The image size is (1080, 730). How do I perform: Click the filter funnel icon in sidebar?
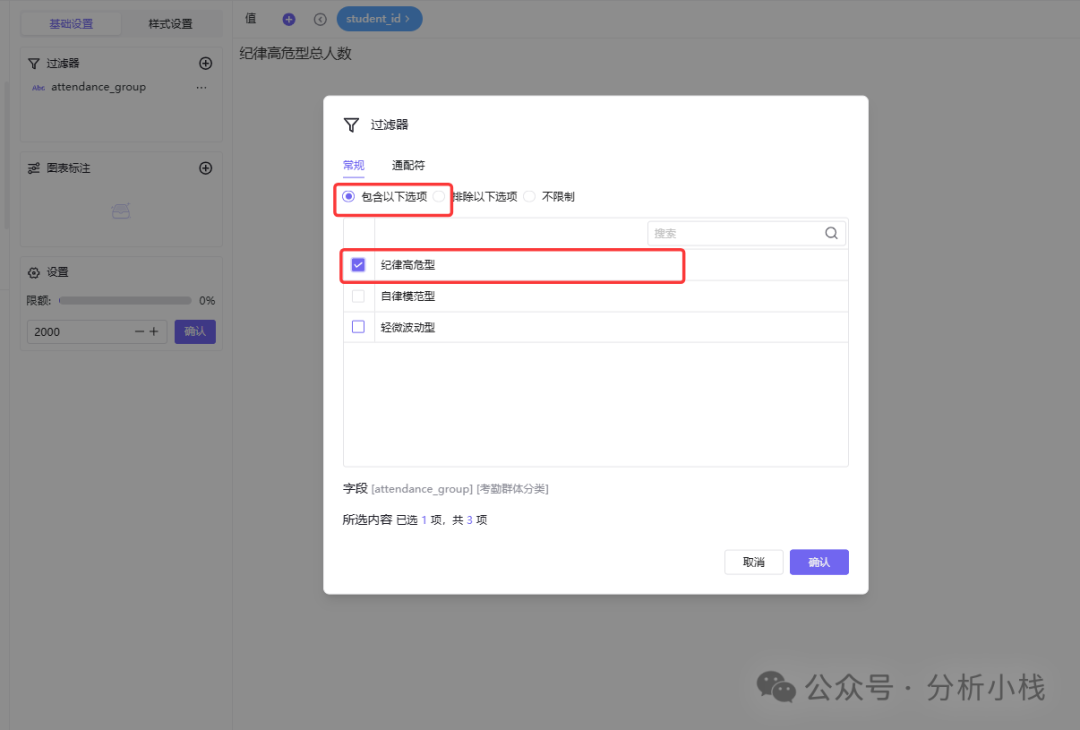[x=33, y=63]
